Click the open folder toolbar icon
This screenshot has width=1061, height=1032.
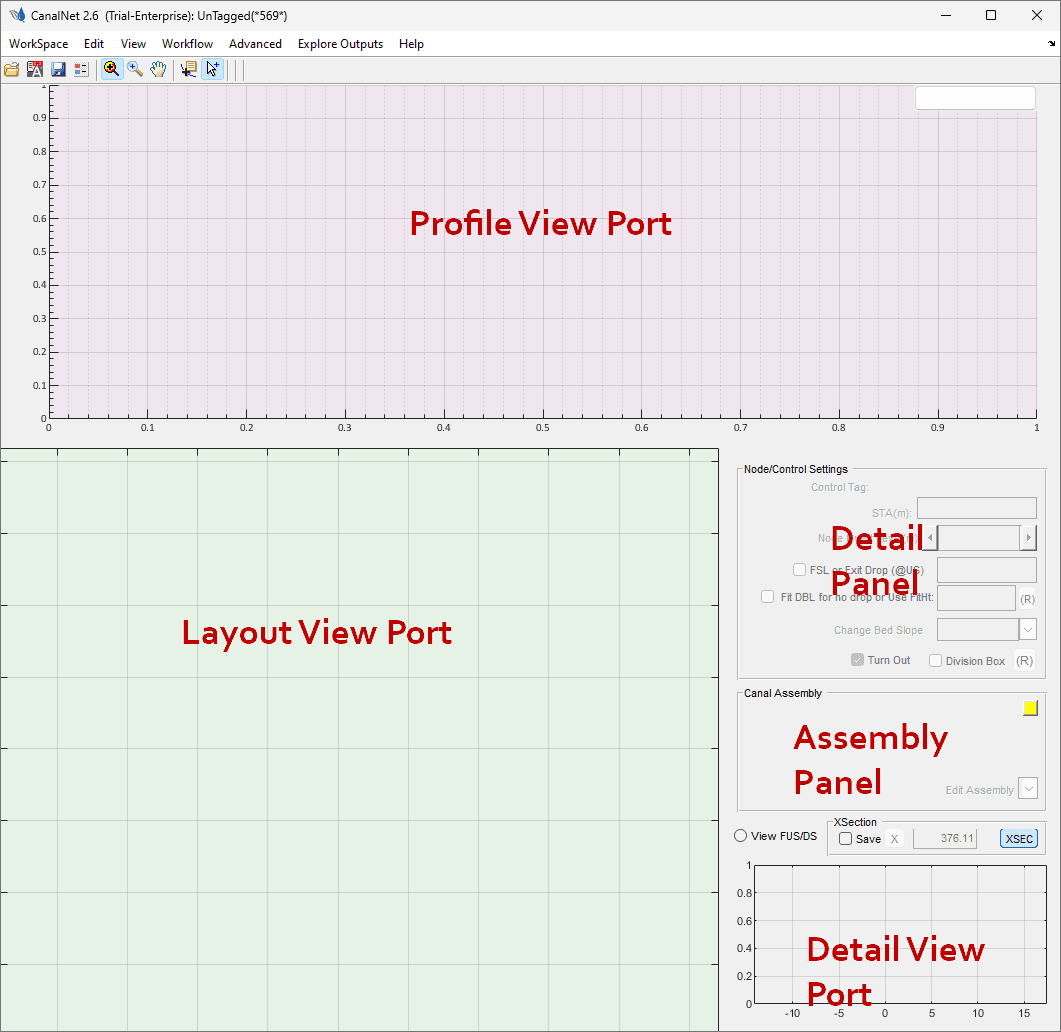pyautogui.click(x=12, y=69)
